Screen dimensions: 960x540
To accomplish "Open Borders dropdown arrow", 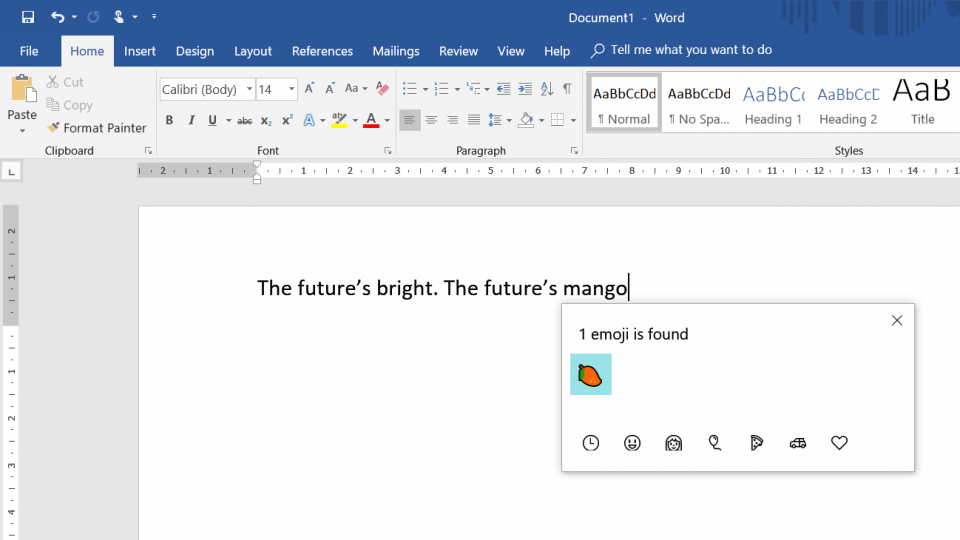I will coord(573,121).
